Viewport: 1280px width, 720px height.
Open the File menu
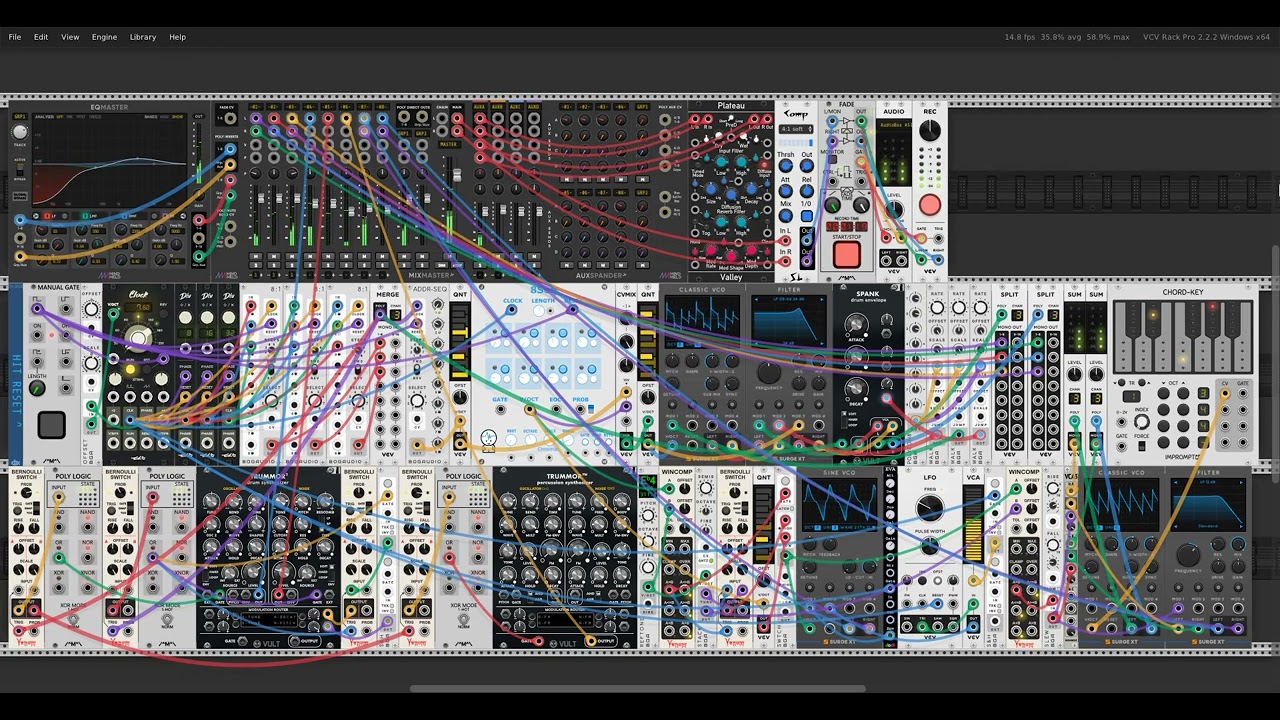click(15, 37)
